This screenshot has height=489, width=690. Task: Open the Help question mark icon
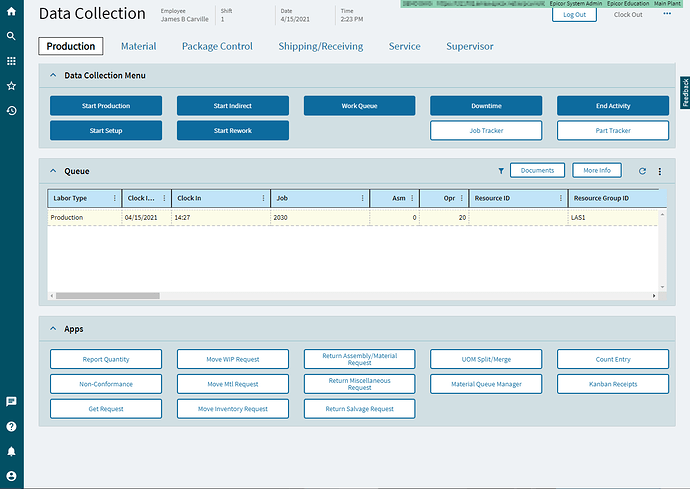click(11, 426)
